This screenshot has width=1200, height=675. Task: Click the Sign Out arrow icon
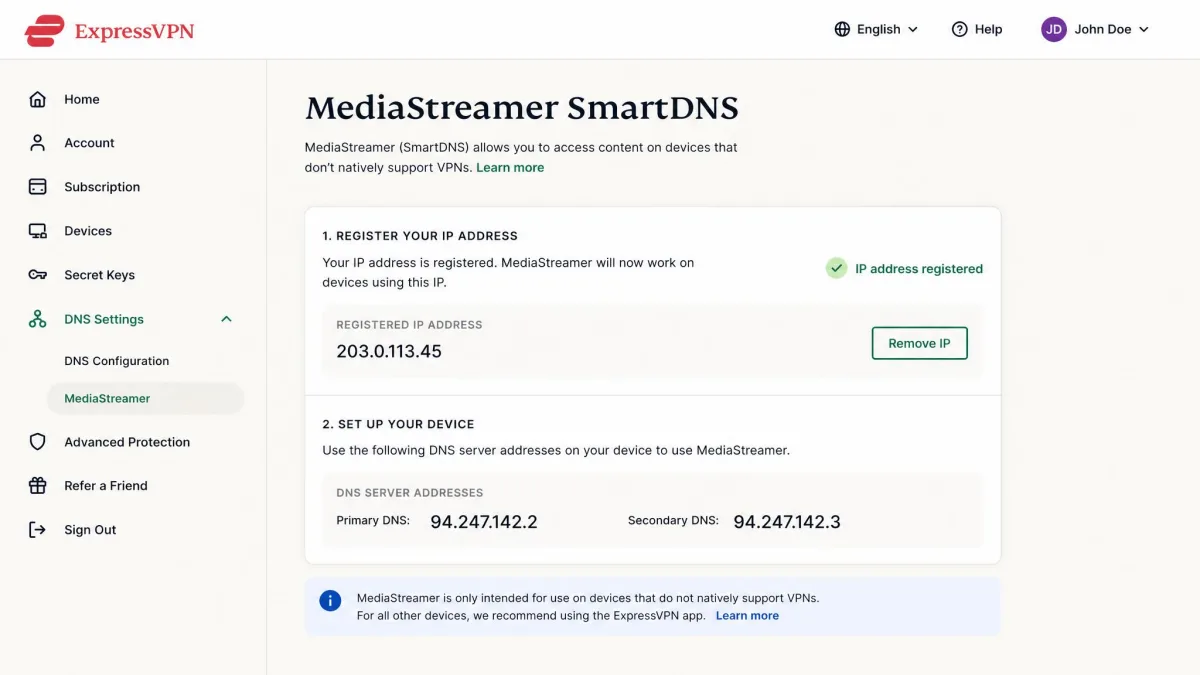click(38, 530)
